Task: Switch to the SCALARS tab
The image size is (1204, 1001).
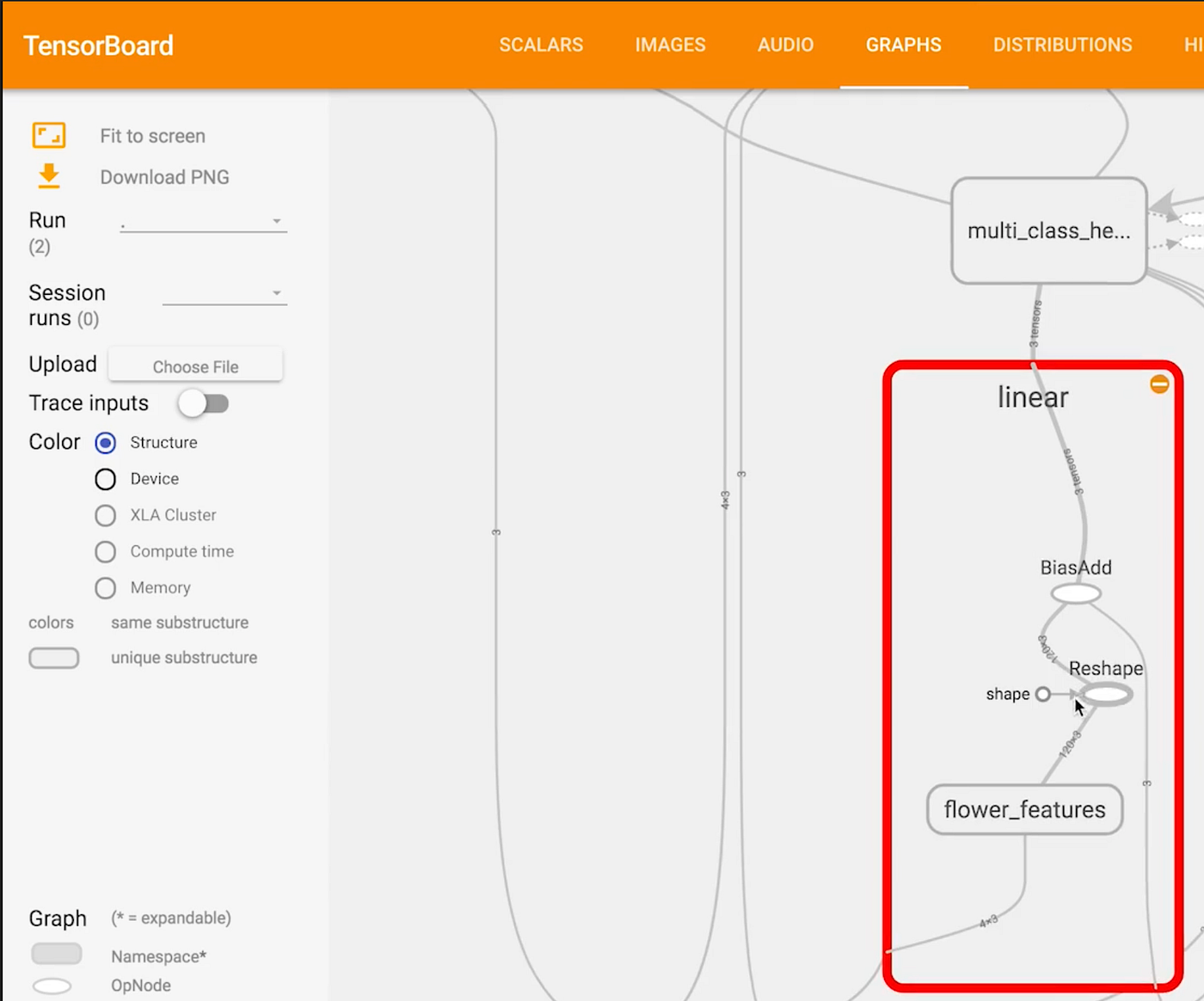Action: [x=541, y=45]
